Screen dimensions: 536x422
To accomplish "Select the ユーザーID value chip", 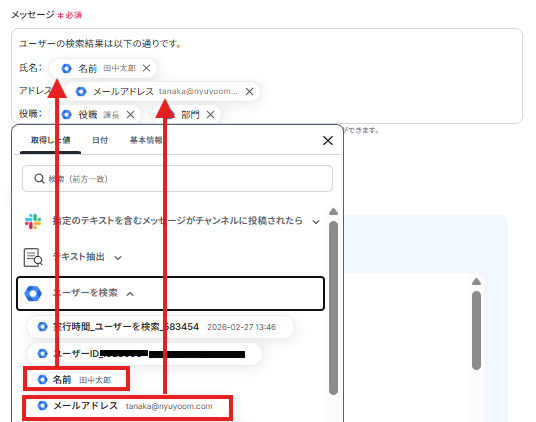I will point(145,354).
